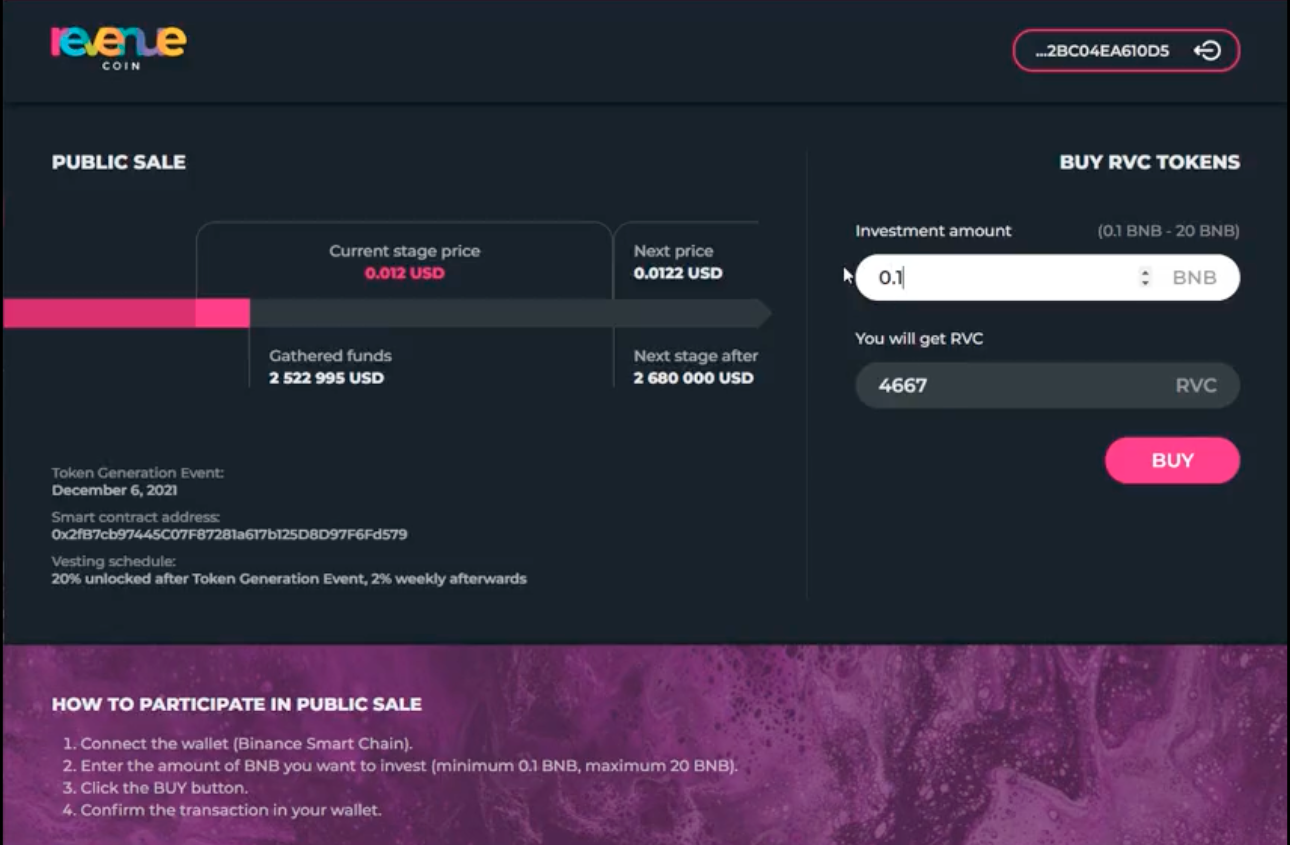
Task: Click the Revenue Coin logo
Action: point(118,46)
